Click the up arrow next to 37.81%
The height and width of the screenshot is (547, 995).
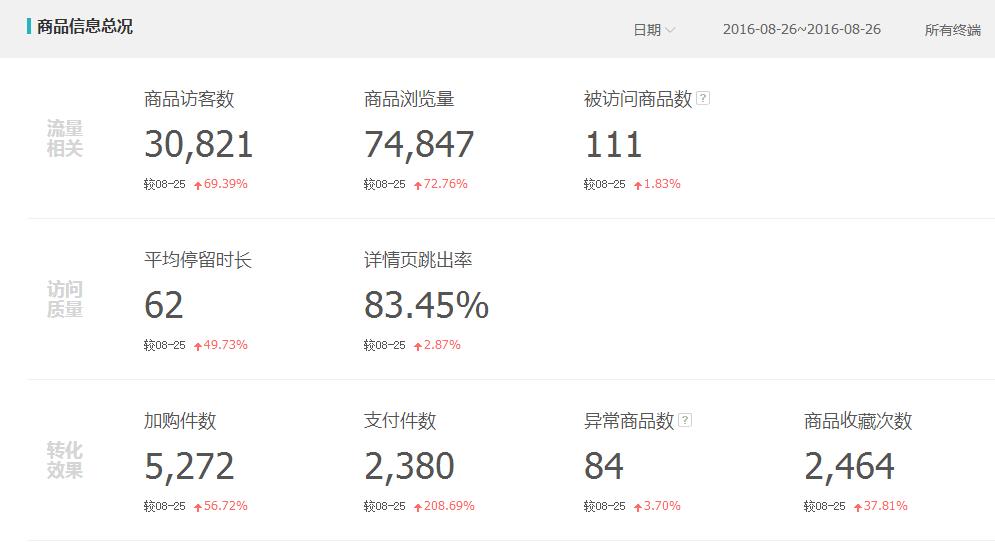pos(858,507)
